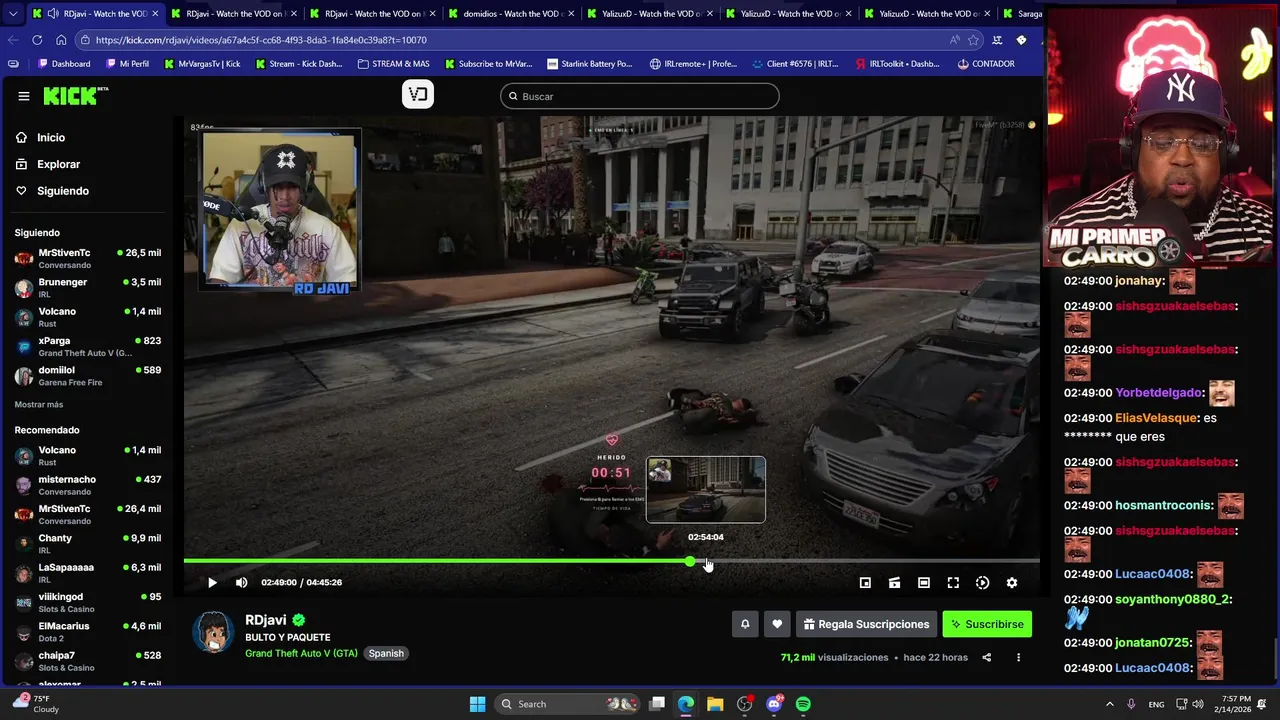The image size is (1280, 720).
Task: Click the square icon above the search bar
Action: click(x=418, y=95)
